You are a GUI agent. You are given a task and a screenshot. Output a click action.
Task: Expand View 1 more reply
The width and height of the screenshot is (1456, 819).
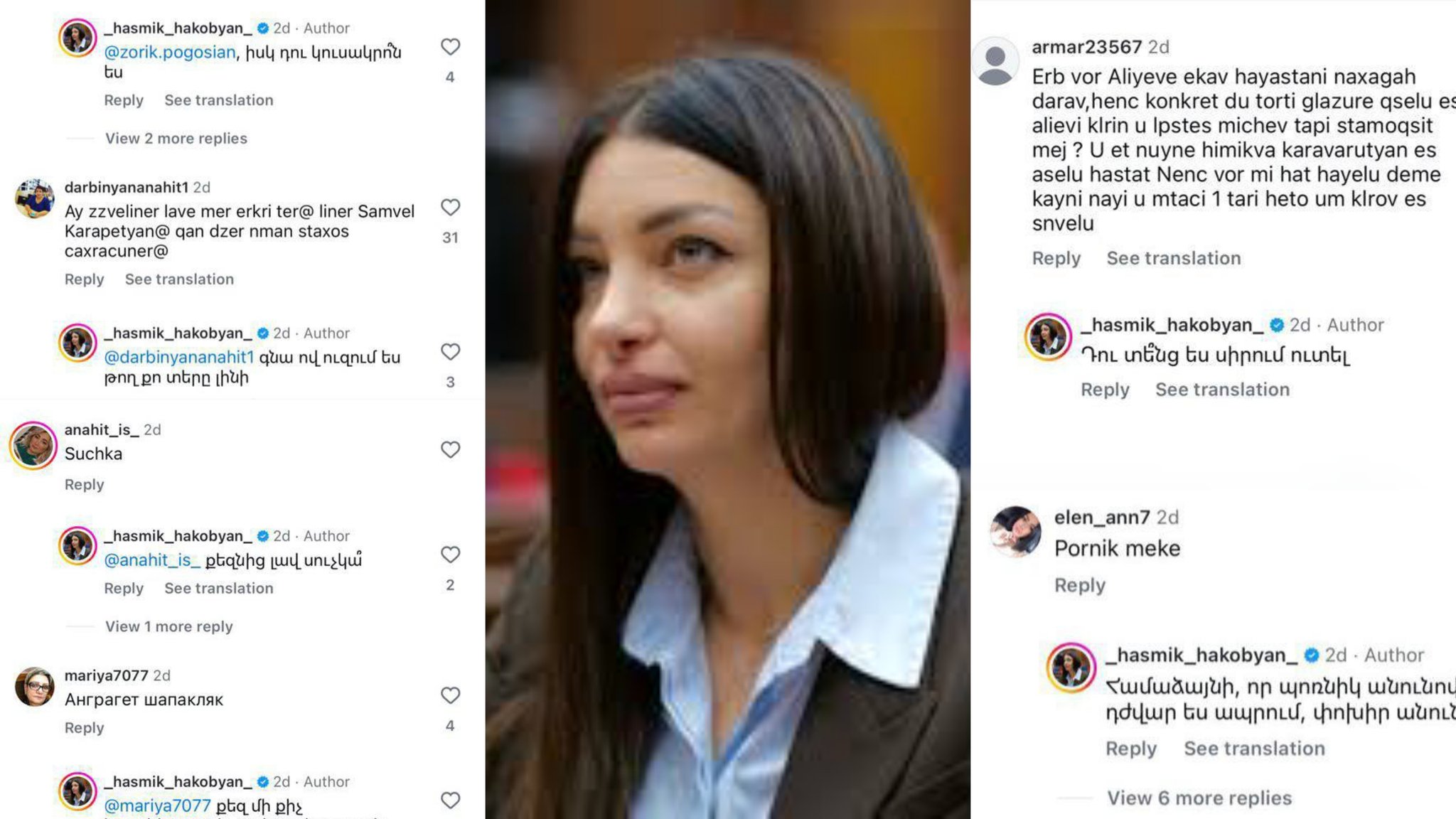[x=169, y=626]
